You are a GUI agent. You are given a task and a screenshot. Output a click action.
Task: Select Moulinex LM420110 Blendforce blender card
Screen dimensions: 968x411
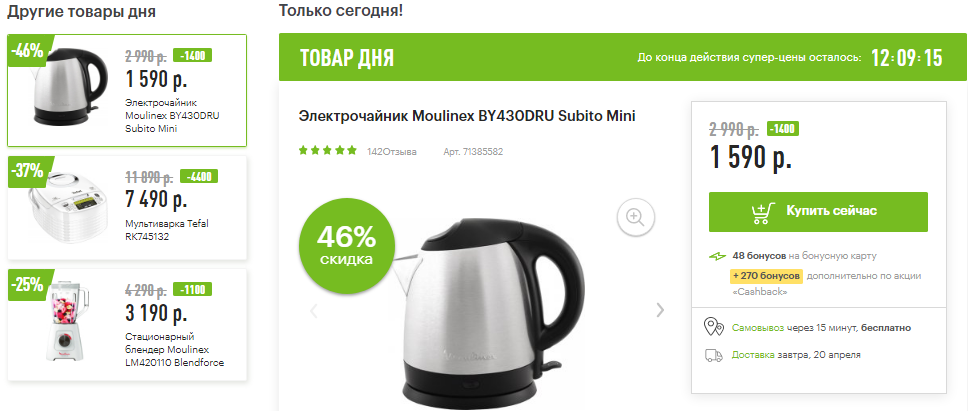(x=127, y=325)
